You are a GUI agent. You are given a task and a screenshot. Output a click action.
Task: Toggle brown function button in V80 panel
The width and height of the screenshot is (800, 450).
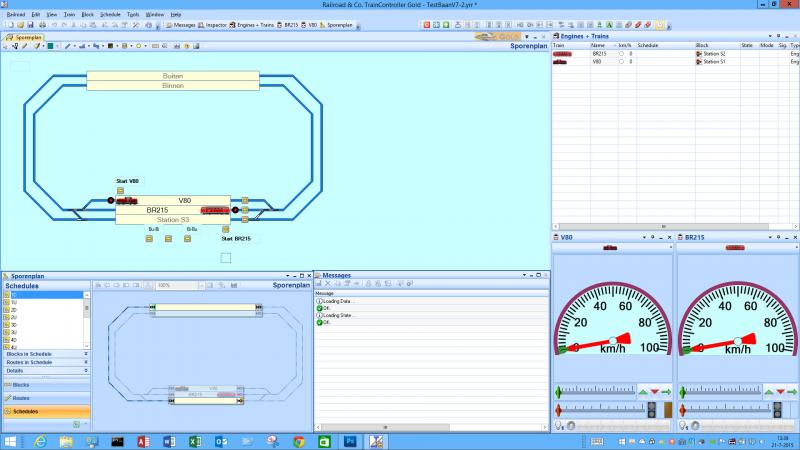668,409
